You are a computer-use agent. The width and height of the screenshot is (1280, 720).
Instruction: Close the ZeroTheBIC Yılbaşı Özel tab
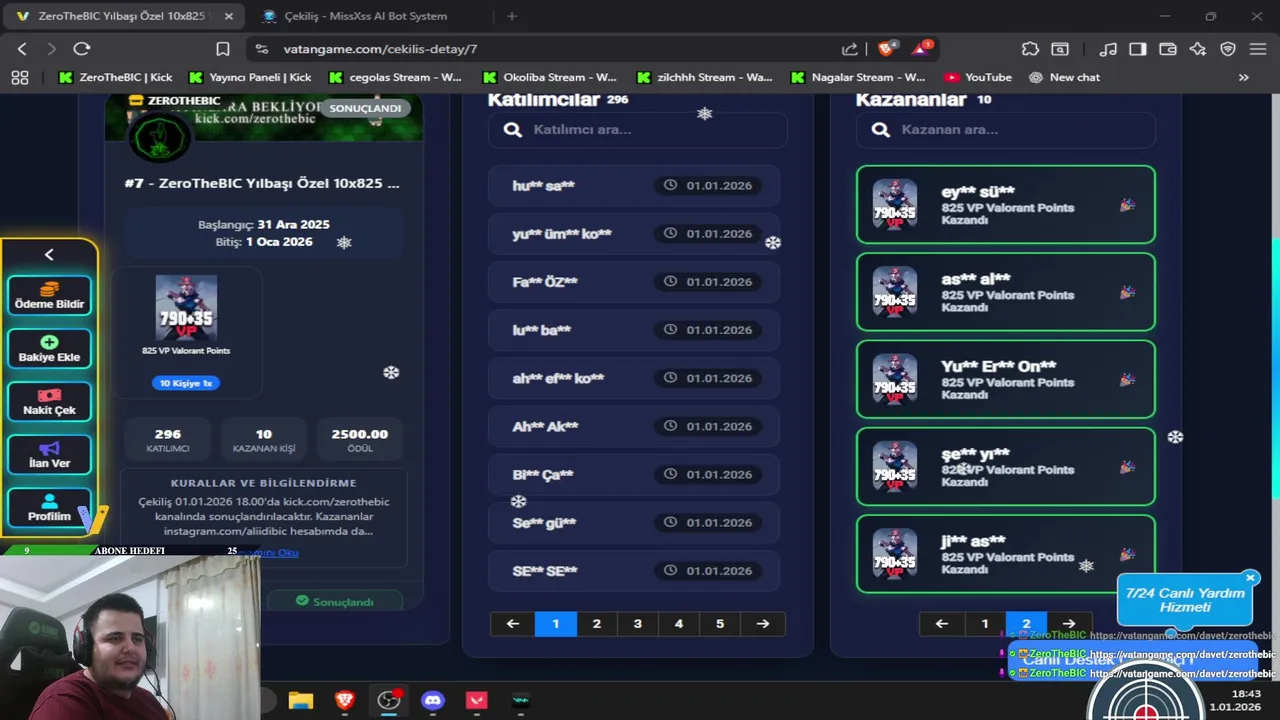point(229,16)
